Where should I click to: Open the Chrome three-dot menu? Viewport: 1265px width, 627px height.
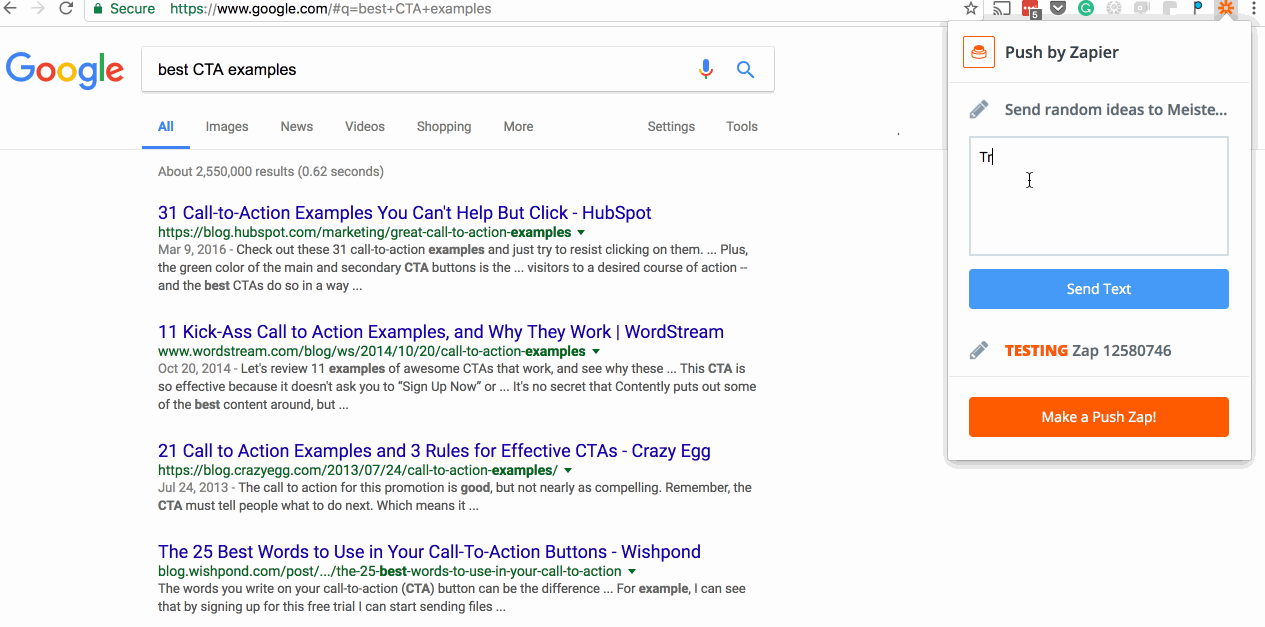(x=1253, y=9)
